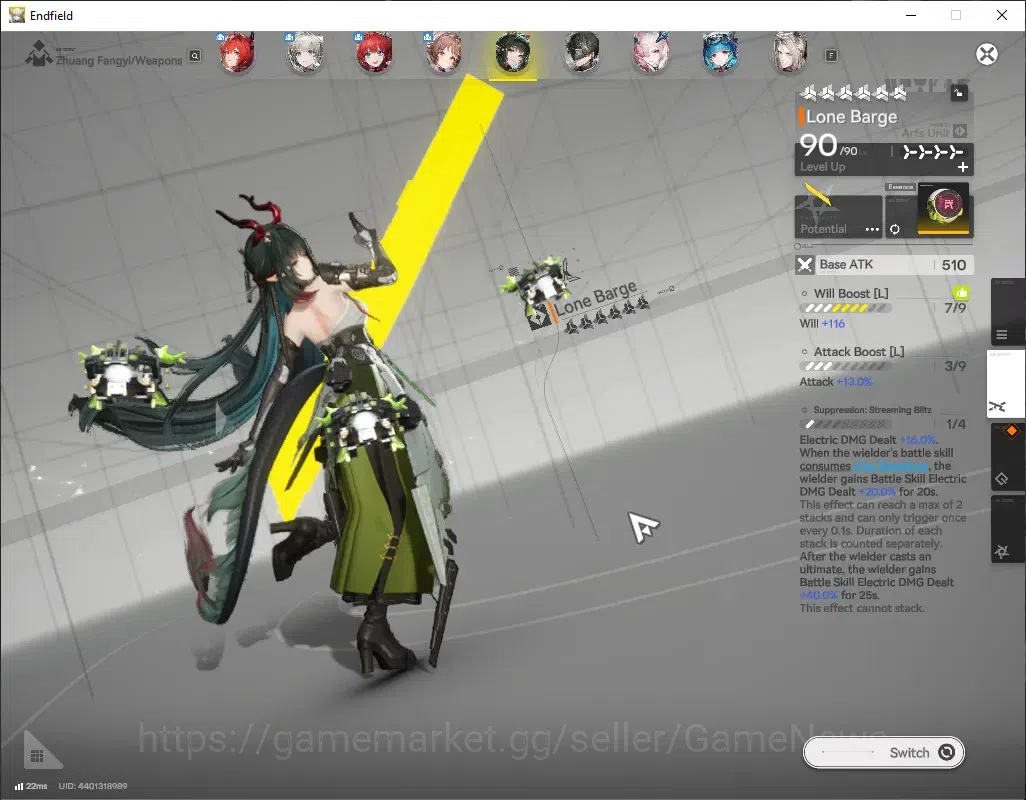Click the Attack Boost [L] skill name
This screenshot has height=800, width=1026.
coord(858,351)
